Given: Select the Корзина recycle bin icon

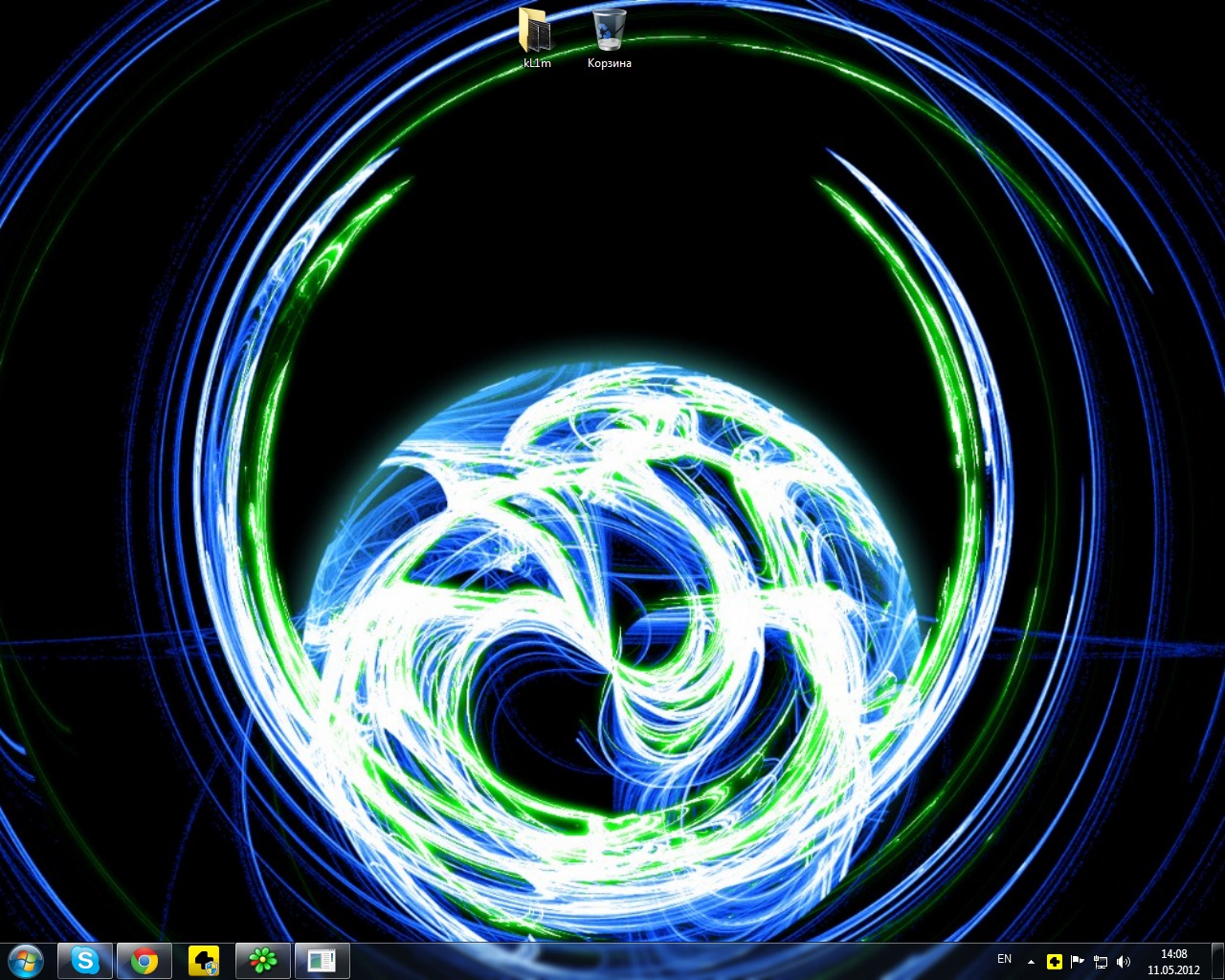Looking at the screenshot, I should pyautogui.click(x=610, y=30).
